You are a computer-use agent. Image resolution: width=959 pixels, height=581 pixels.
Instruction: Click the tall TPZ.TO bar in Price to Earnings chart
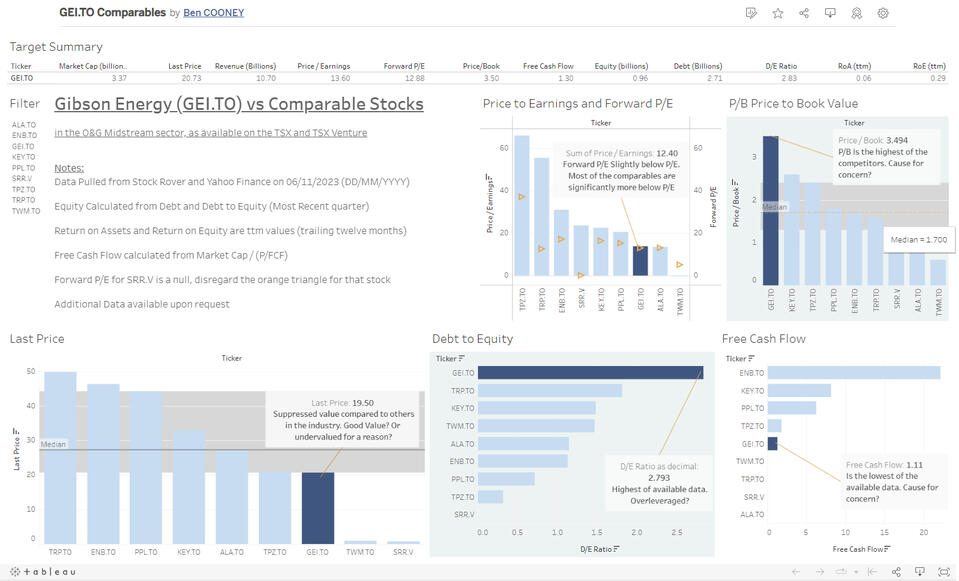coord(522,205)
